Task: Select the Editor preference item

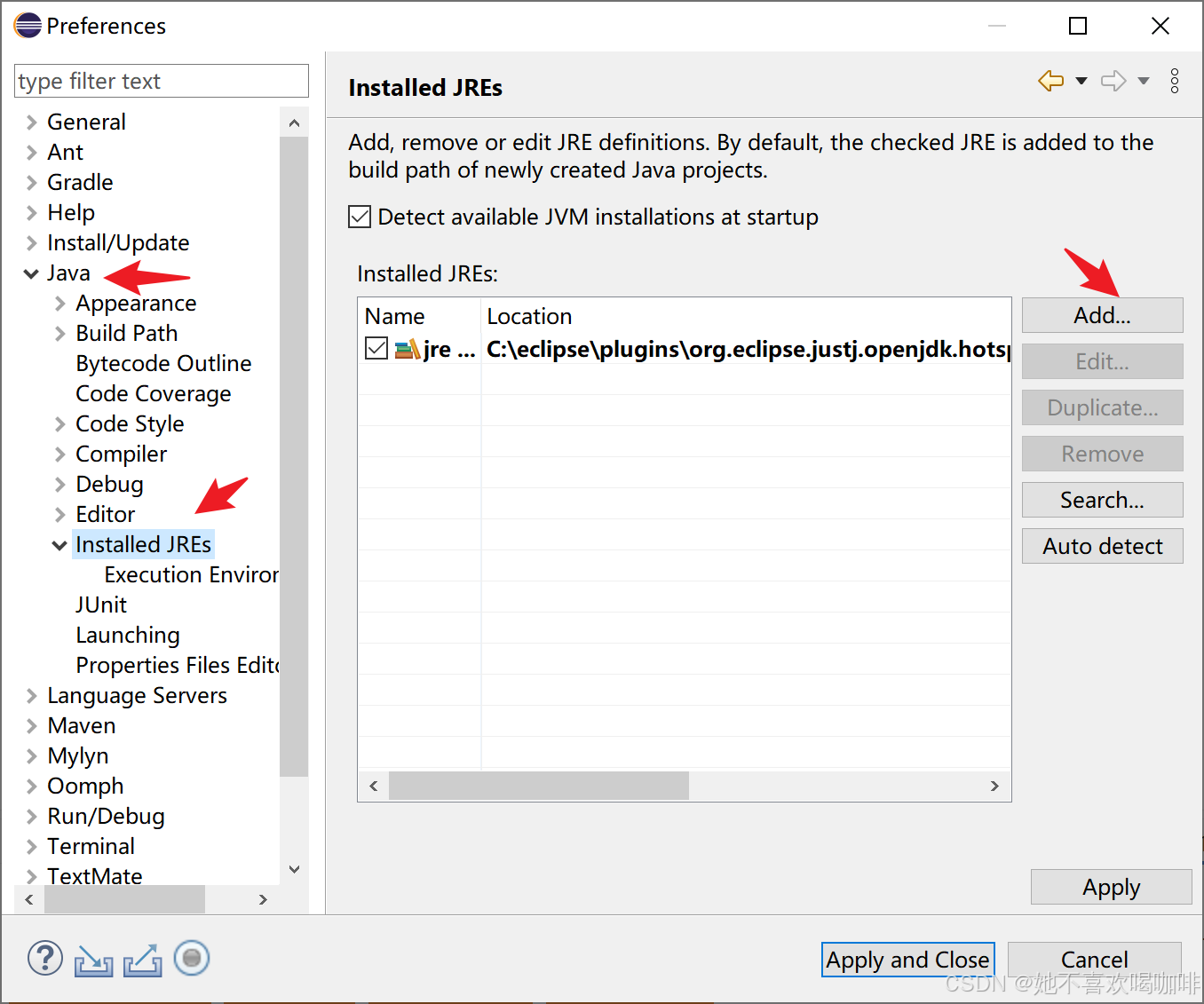Action: tap(106, 515)
